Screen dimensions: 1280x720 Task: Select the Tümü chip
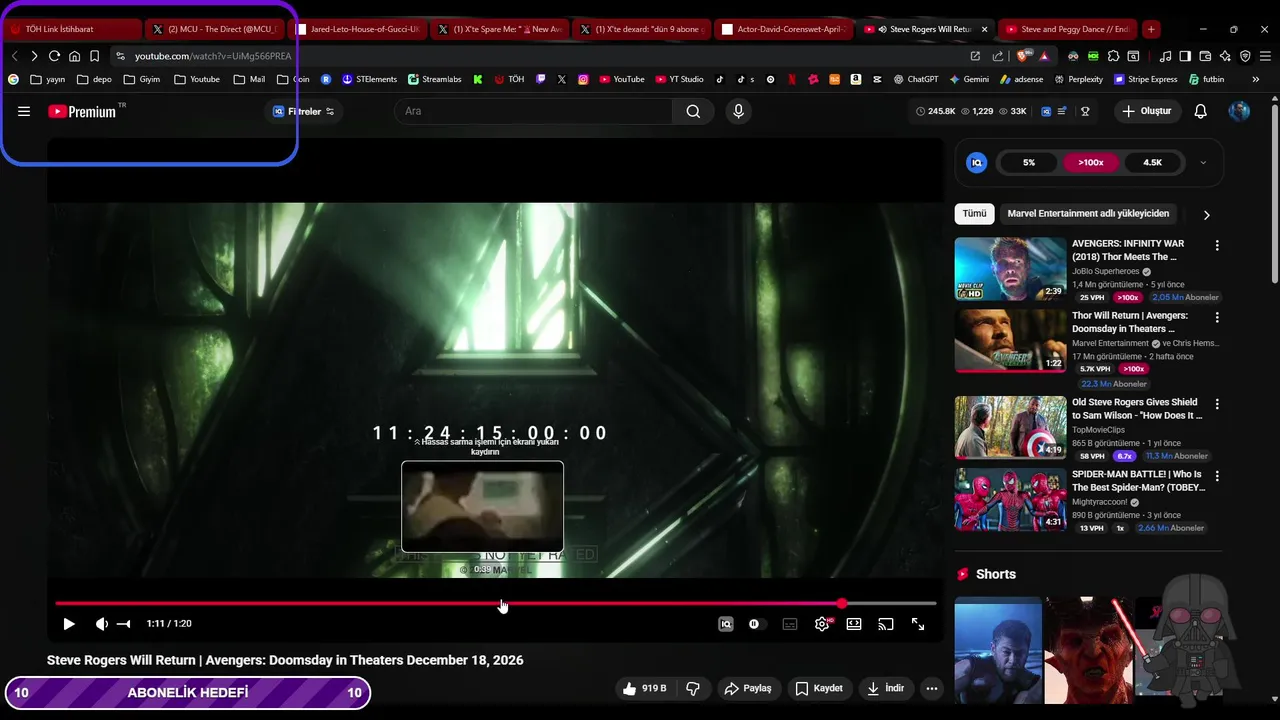974,213
